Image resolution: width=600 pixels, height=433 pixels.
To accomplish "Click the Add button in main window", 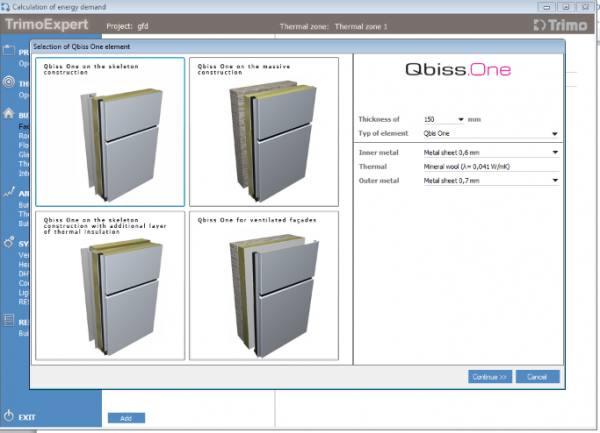I will pos(126,418).
